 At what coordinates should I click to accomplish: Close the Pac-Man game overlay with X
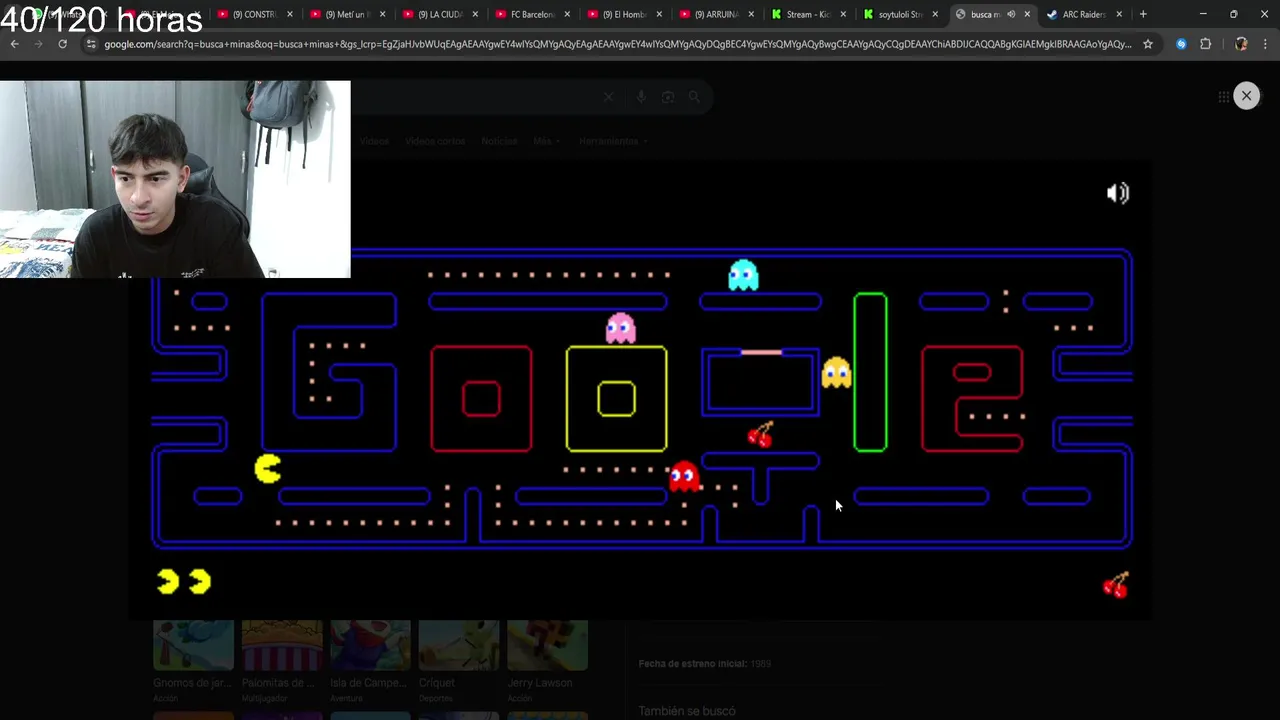coord(1246,96)
